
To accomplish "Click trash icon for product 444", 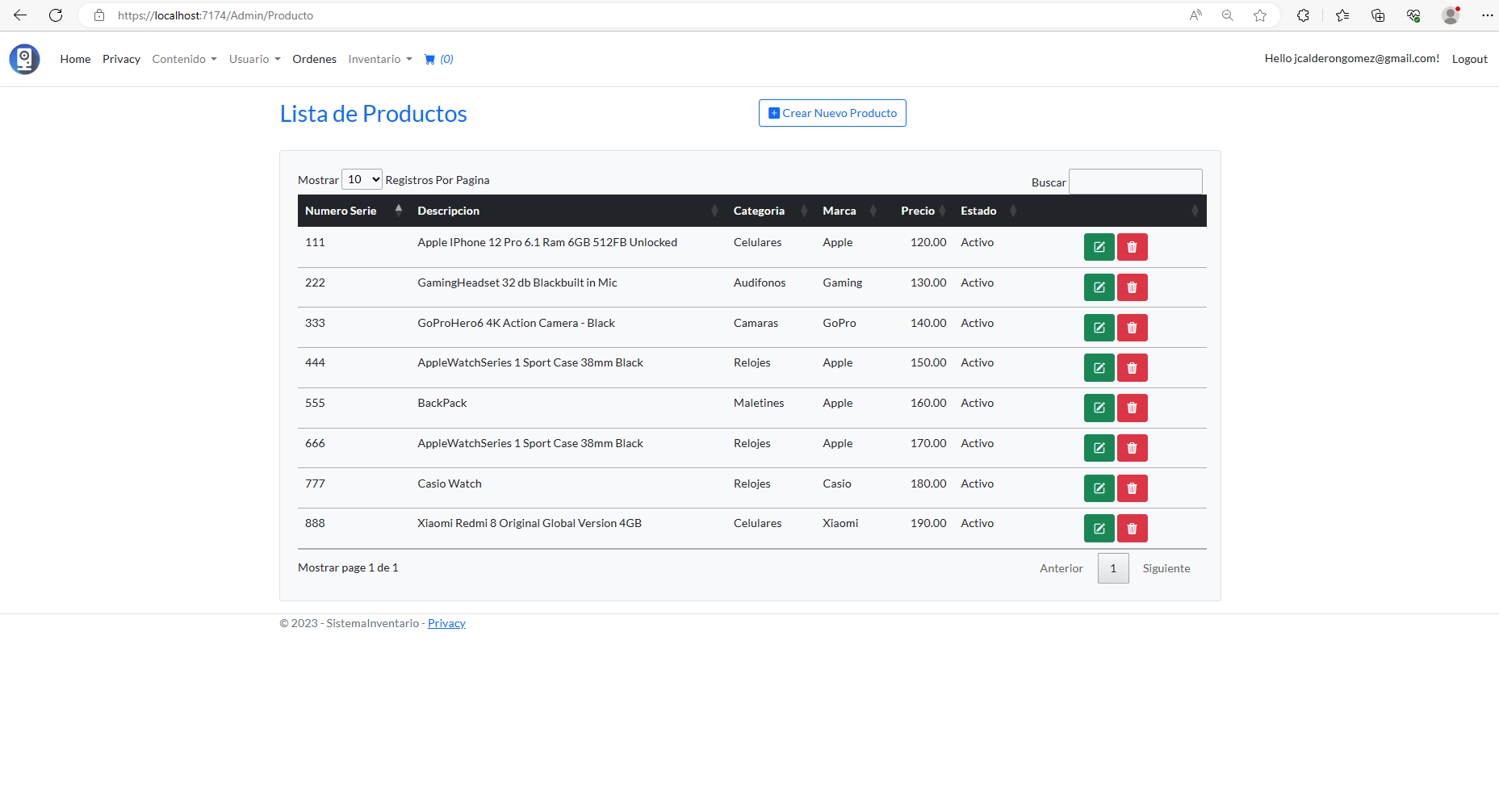I will pyautogui.click(x=1132, y=368).
